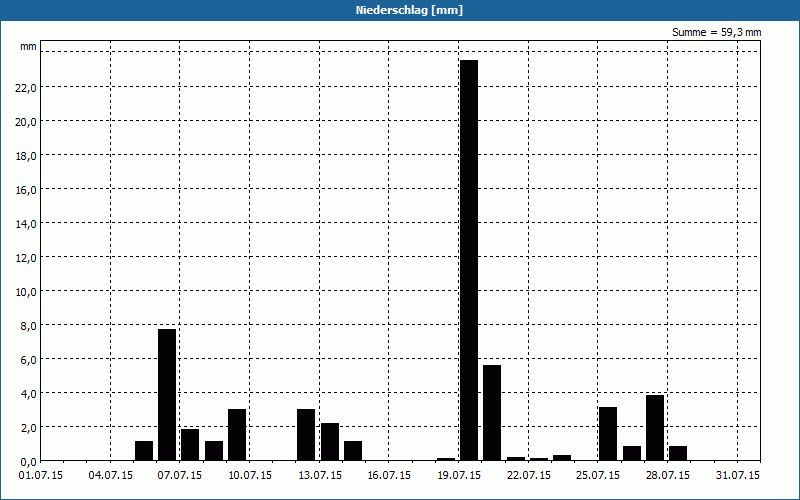Click the mm unit label on y-axis
Screen dimensions: 800x500
[x=28, y=46]
